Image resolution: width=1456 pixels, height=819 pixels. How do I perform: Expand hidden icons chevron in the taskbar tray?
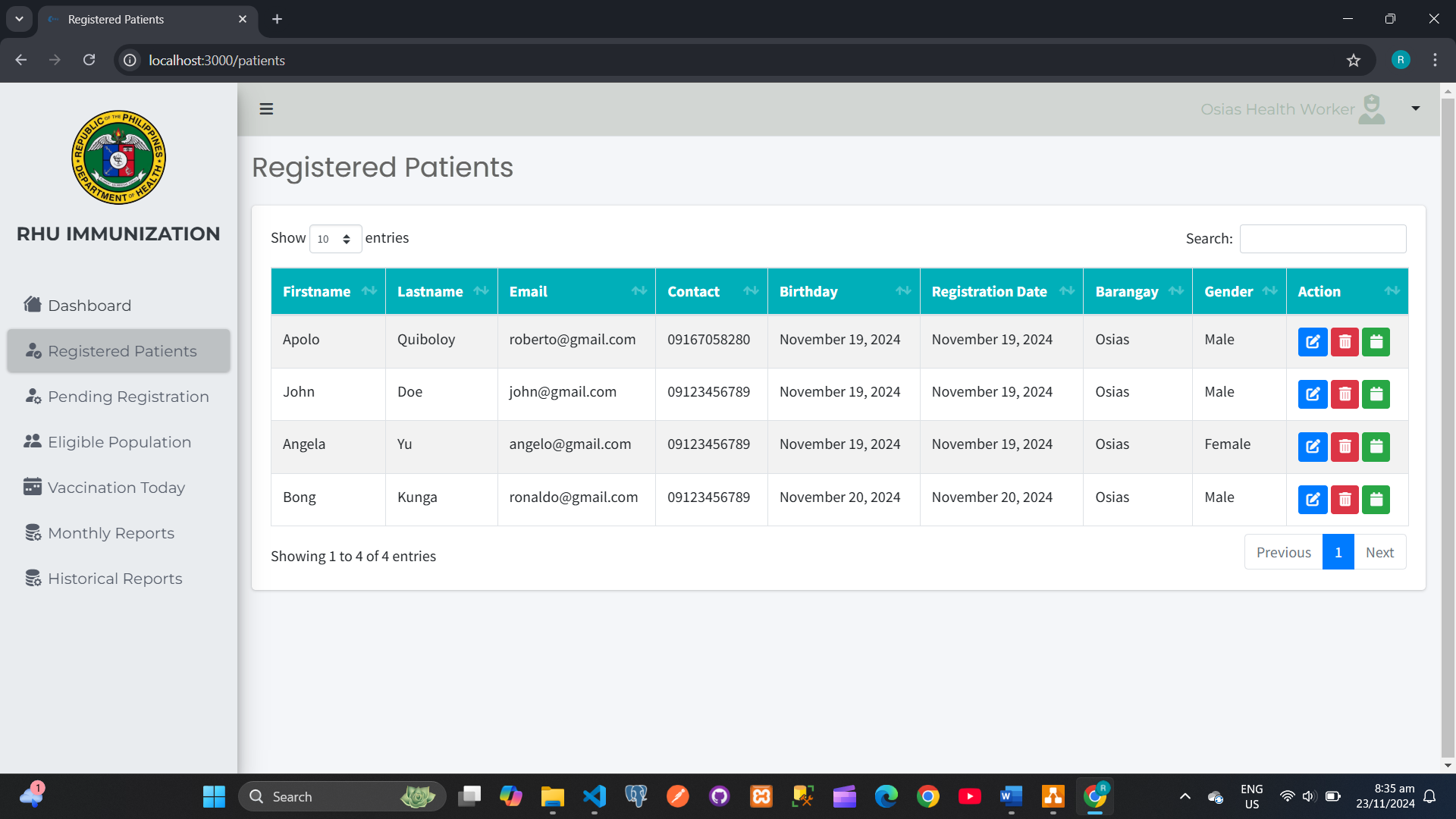pyautogui.click(x=1185, y=796)
